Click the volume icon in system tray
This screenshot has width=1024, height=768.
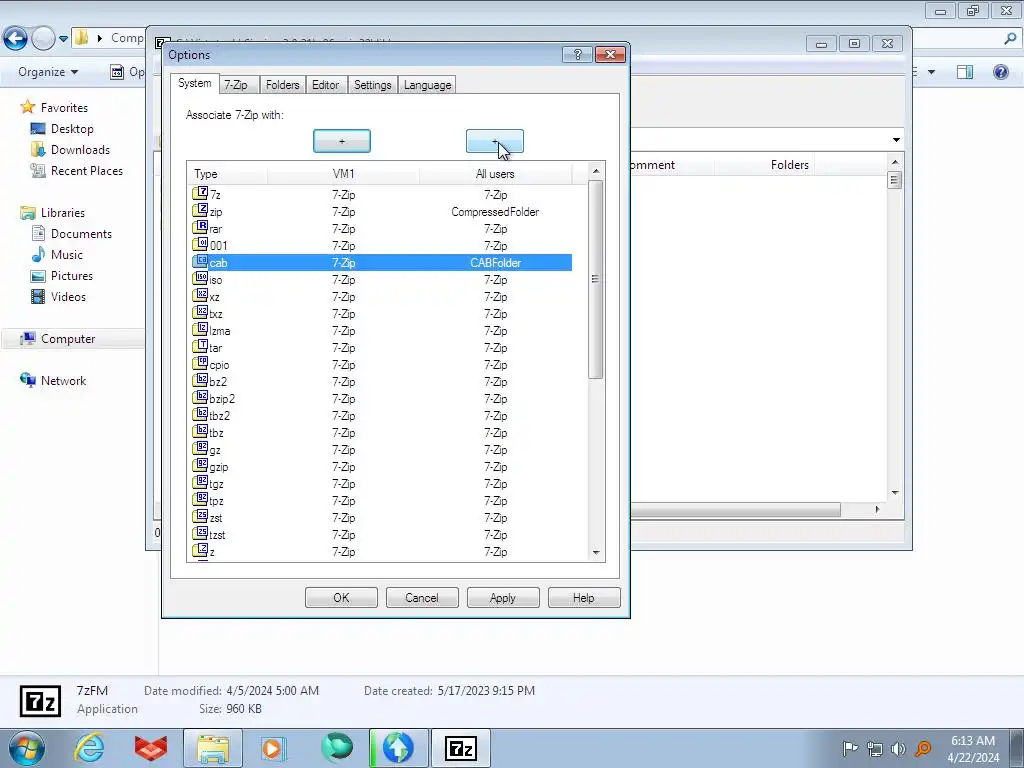(899, 748)
